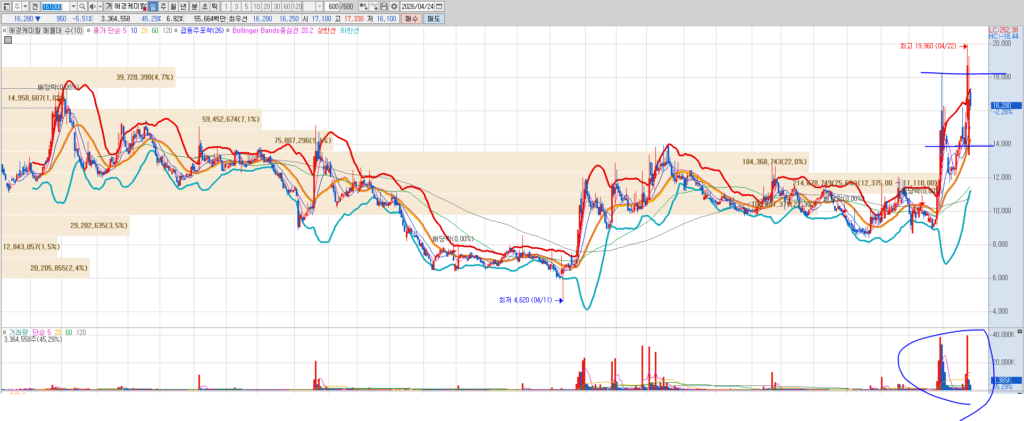Click the 600 candle count field
The width and height of the screenshot is (1024, 421).
coord(332,7)
